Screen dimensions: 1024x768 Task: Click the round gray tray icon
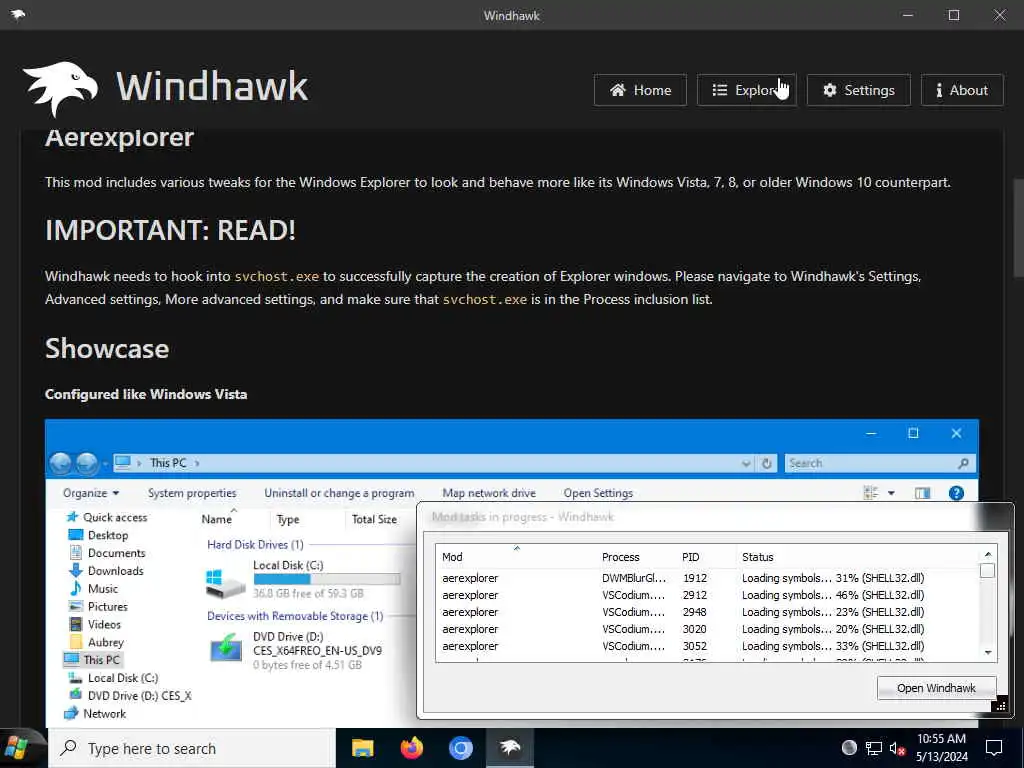tap(849, 748)
